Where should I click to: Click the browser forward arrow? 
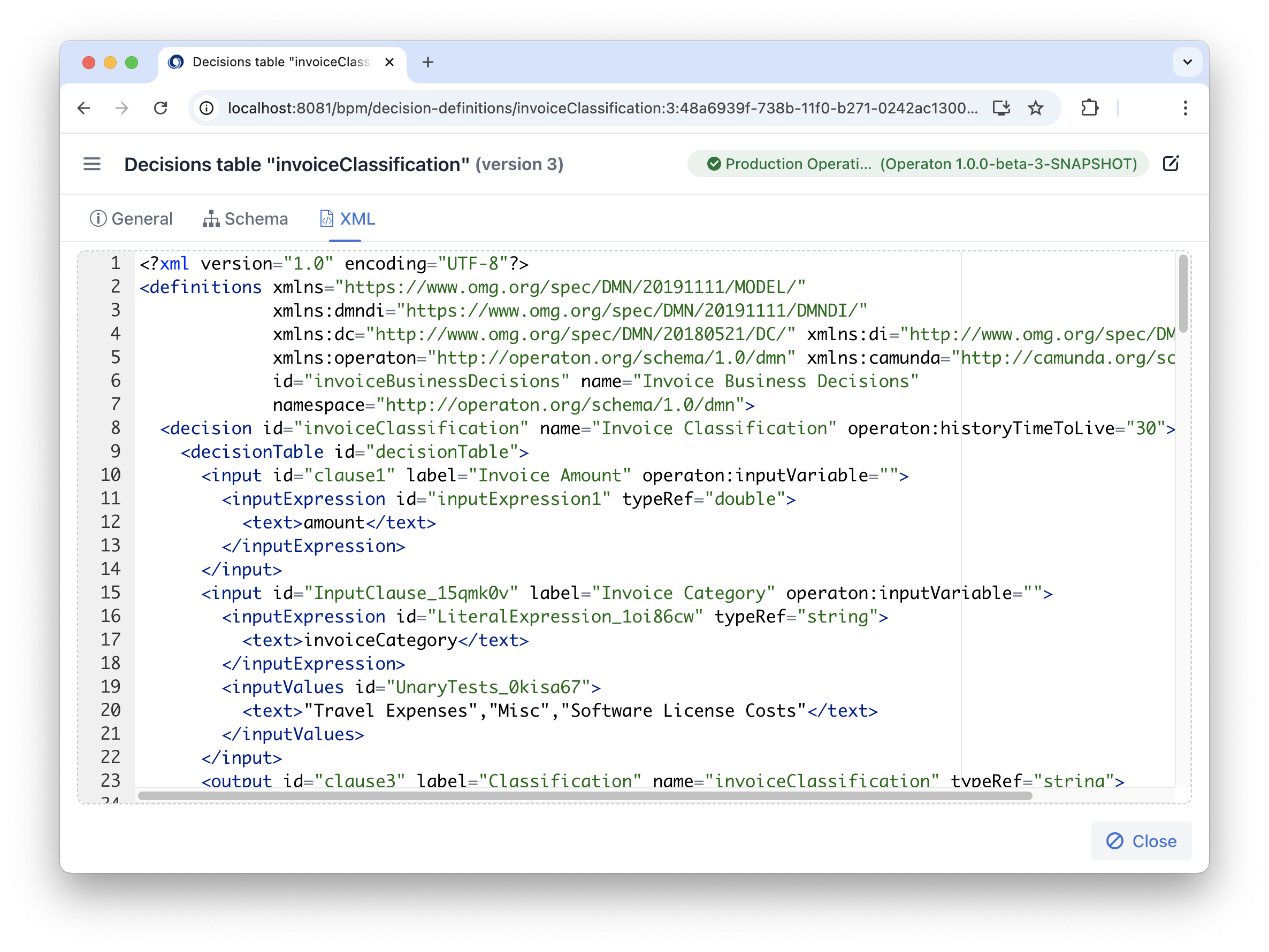121,108
